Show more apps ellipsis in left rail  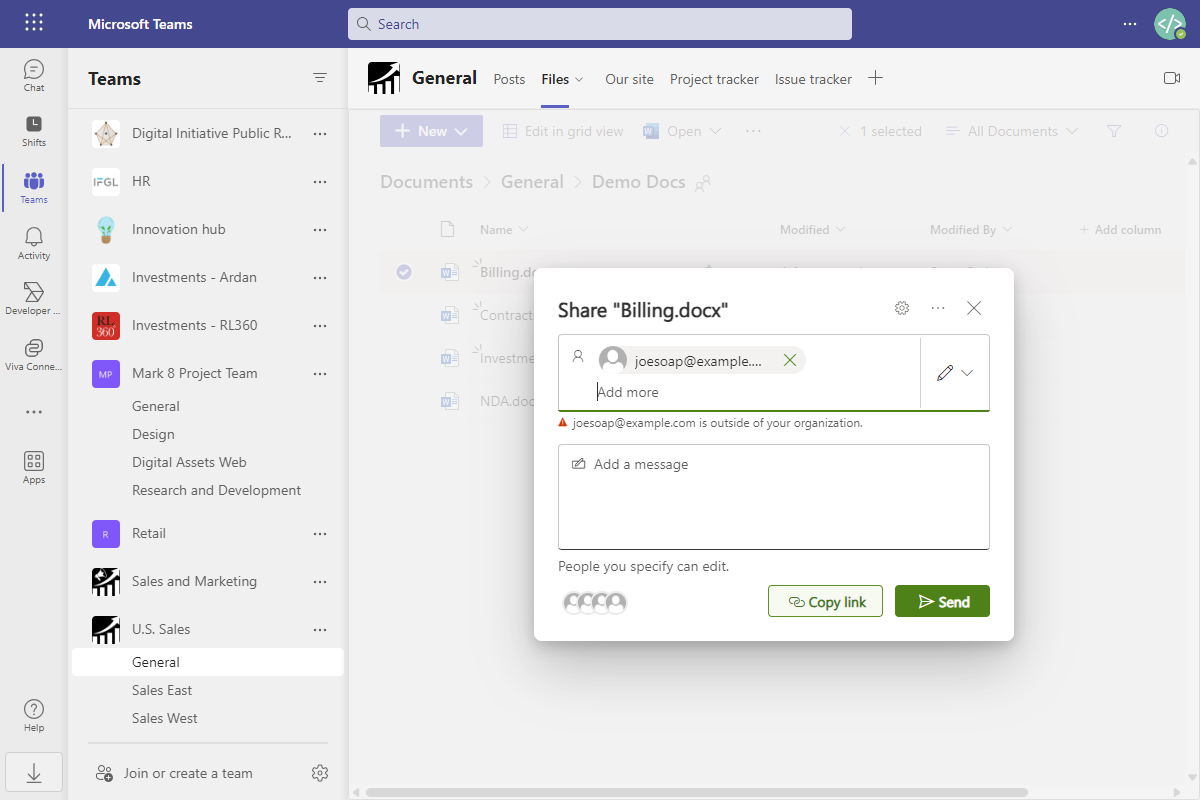pyautogui.click(x=34, y=412)
